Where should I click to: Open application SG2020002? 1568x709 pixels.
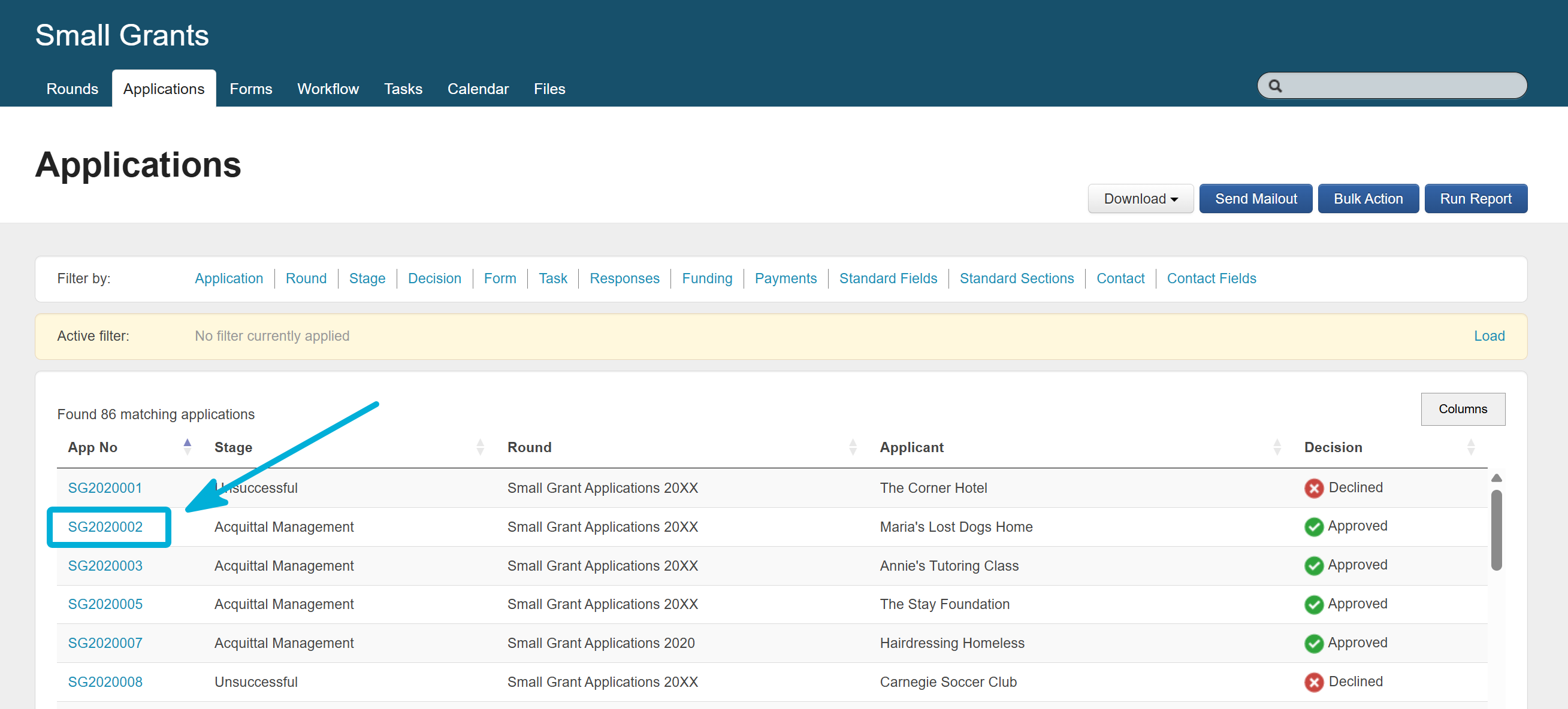(105, 527)
